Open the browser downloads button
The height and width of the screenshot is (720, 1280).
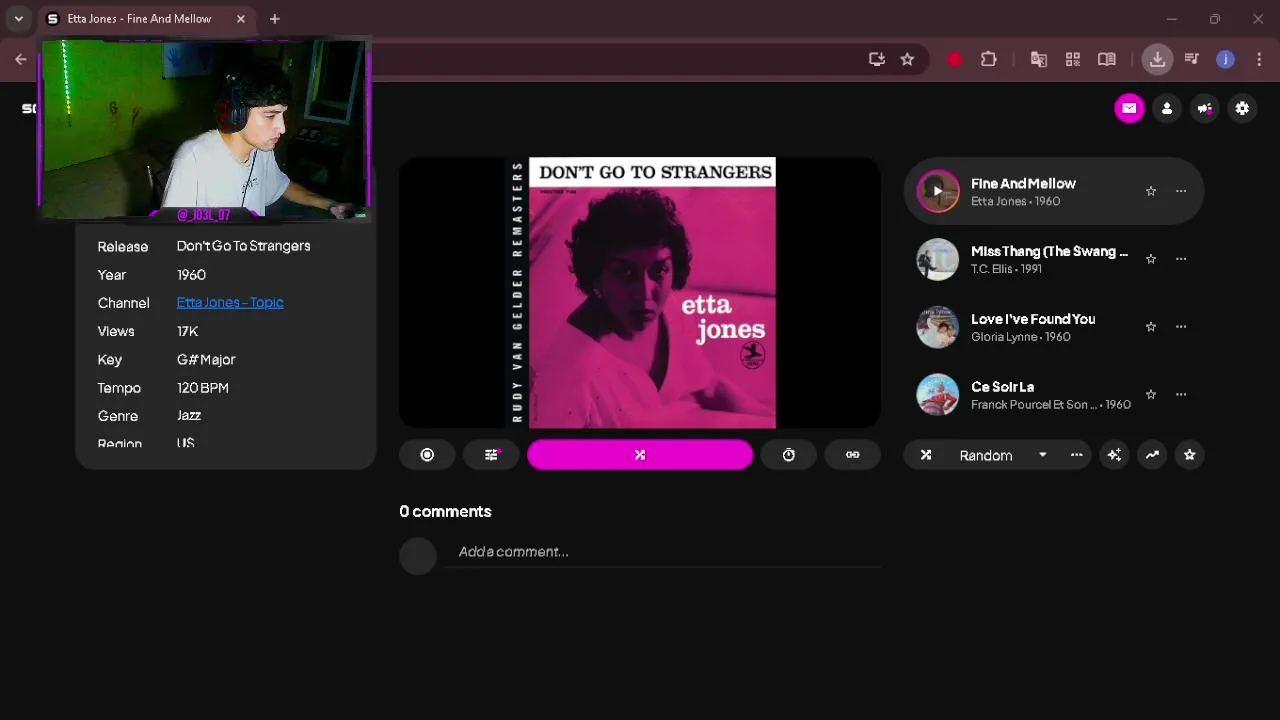click(x=1157, y=60)
